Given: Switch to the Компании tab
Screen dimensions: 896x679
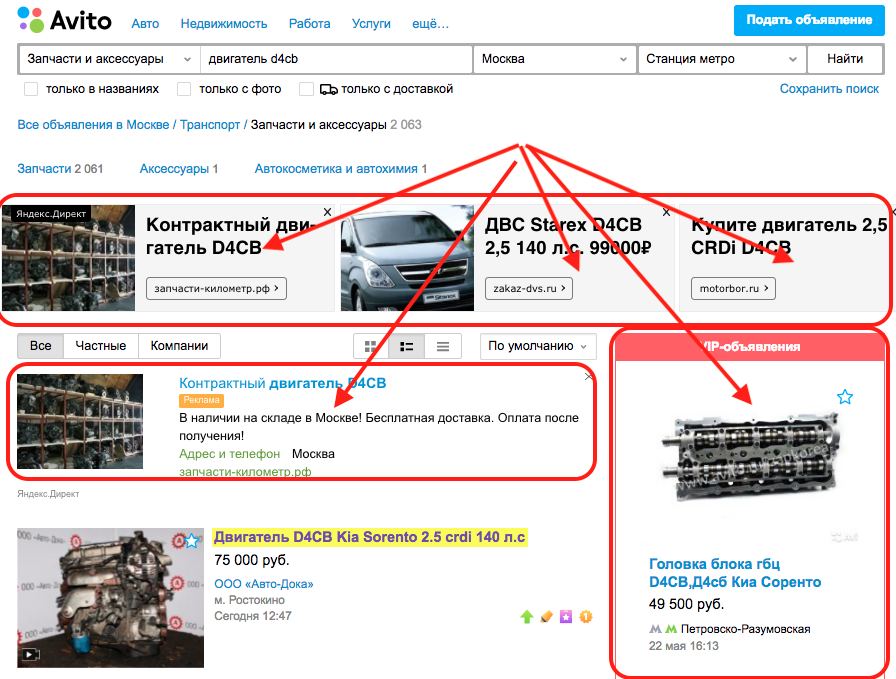Looking at the screenshot, I should [179, 346].
